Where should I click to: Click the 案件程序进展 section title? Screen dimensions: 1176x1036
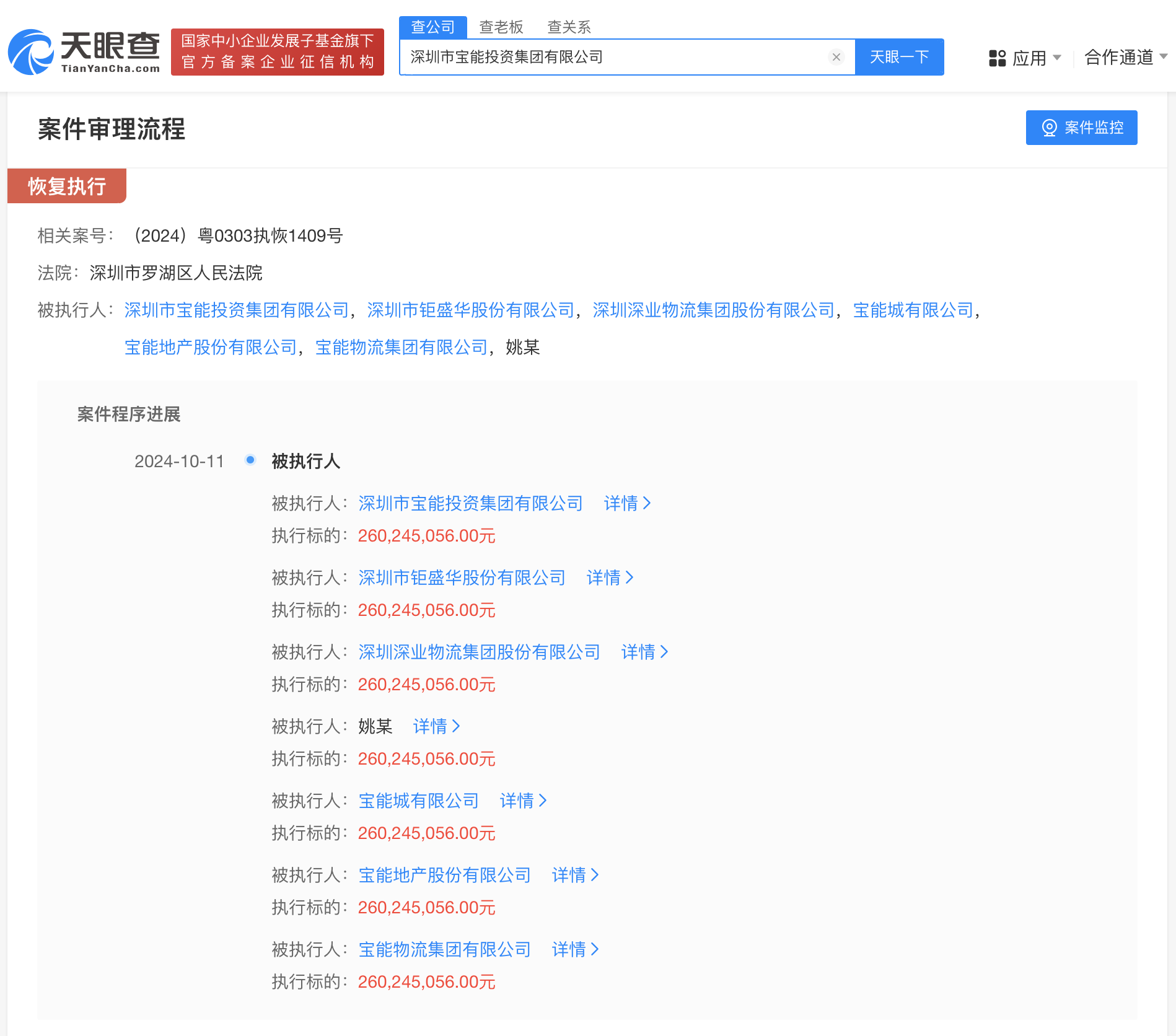tap(129, 414)
